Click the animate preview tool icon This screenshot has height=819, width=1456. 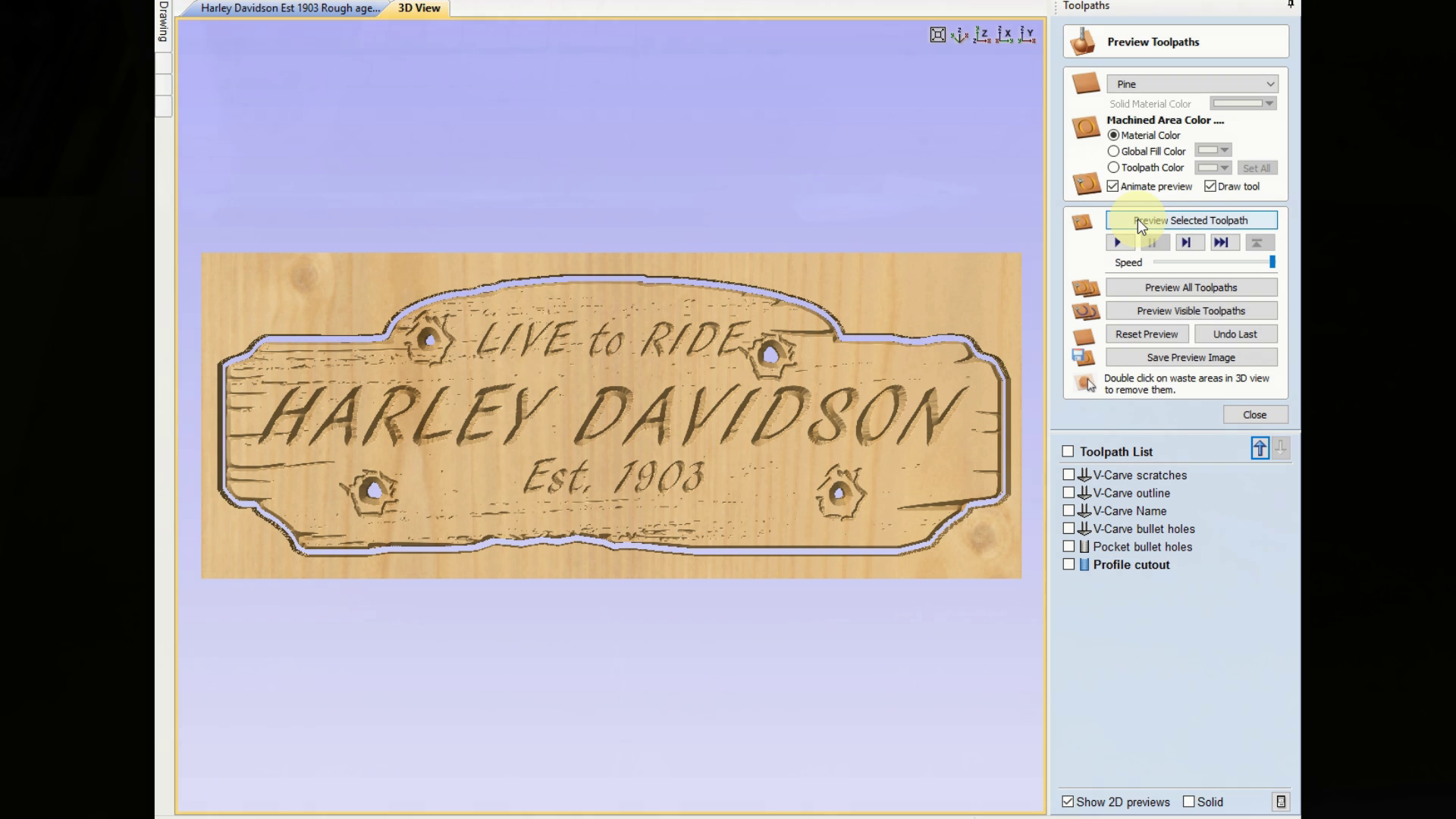coord(1086,184)
